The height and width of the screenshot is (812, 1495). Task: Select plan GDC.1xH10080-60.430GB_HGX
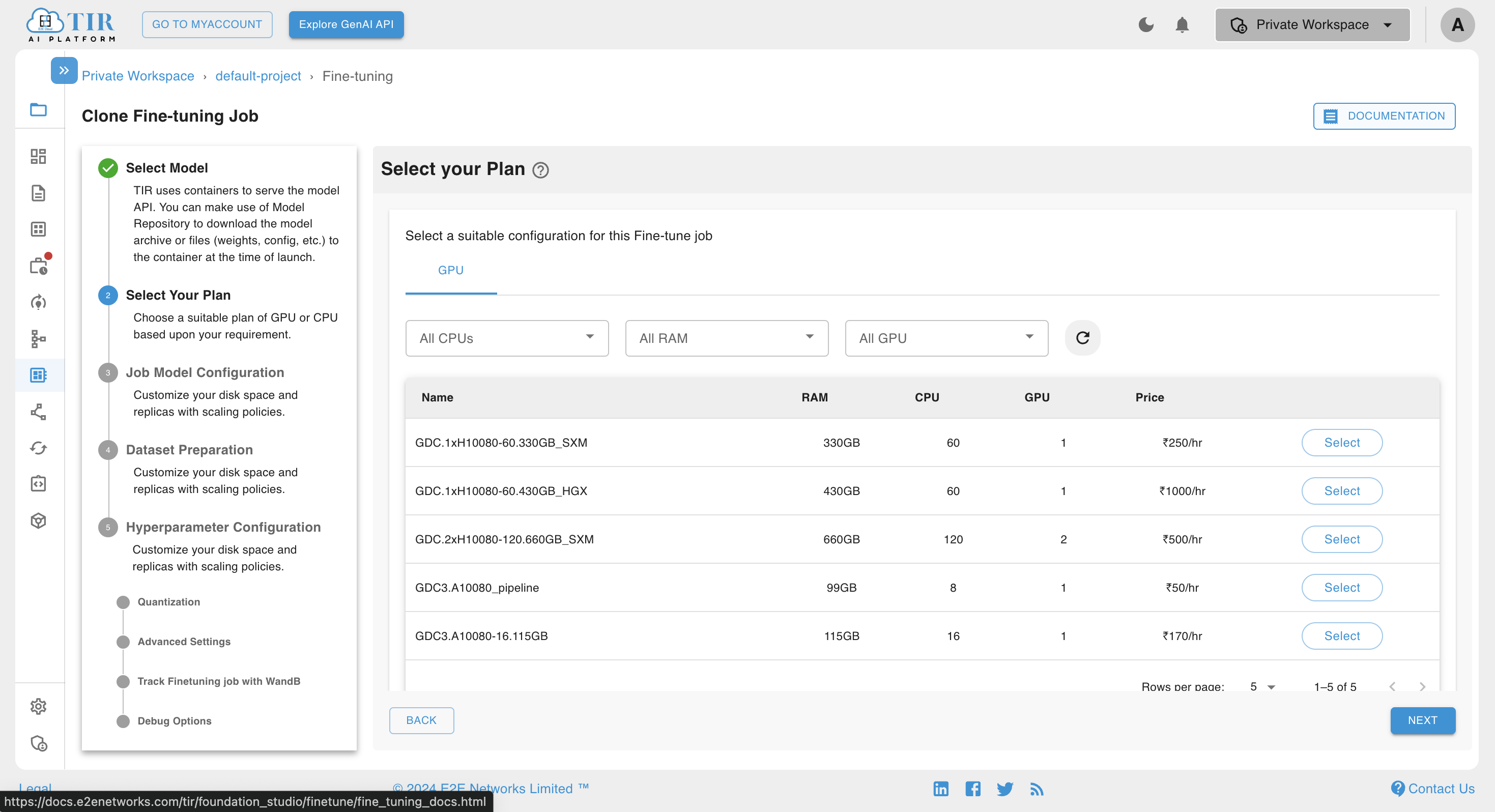click(x=1342, y=491)
